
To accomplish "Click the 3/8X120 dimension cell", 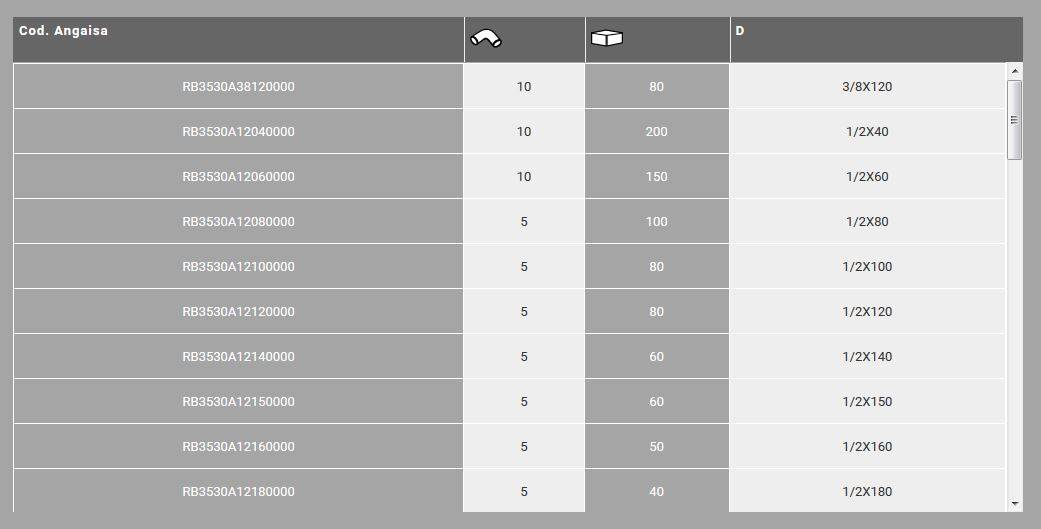I will click(x=867, y=87).
